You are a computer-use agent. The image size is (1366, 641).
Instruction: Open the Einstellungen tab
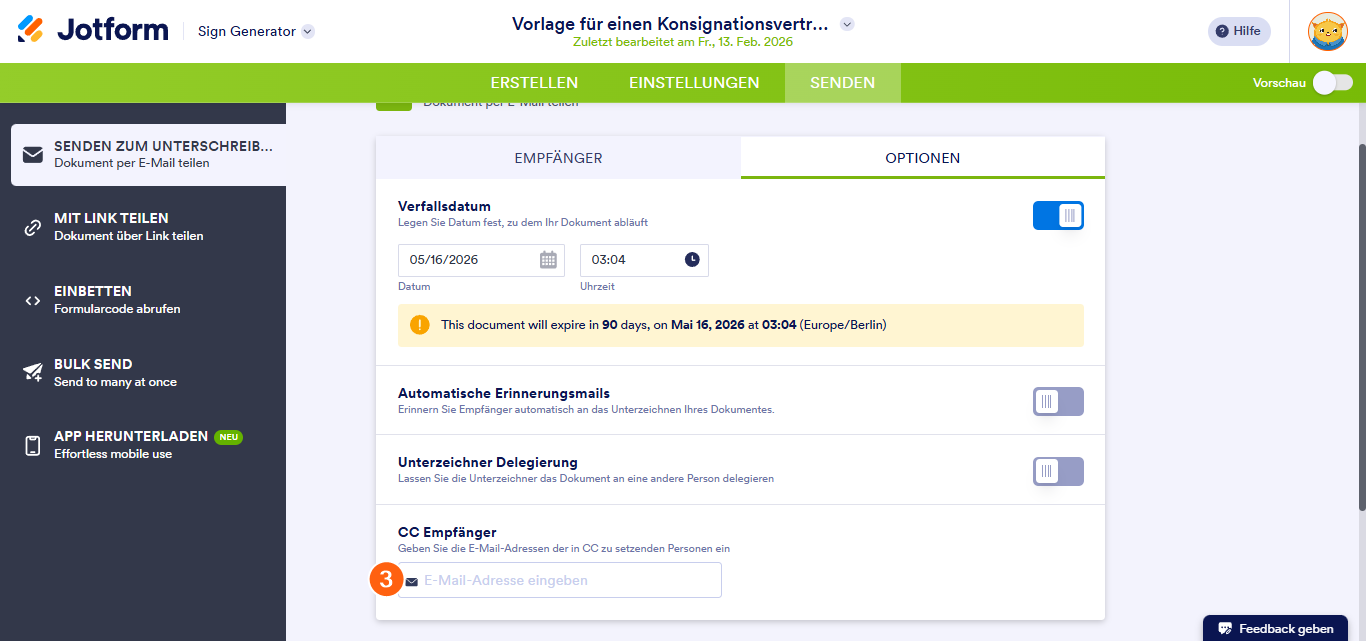[693, 83]
